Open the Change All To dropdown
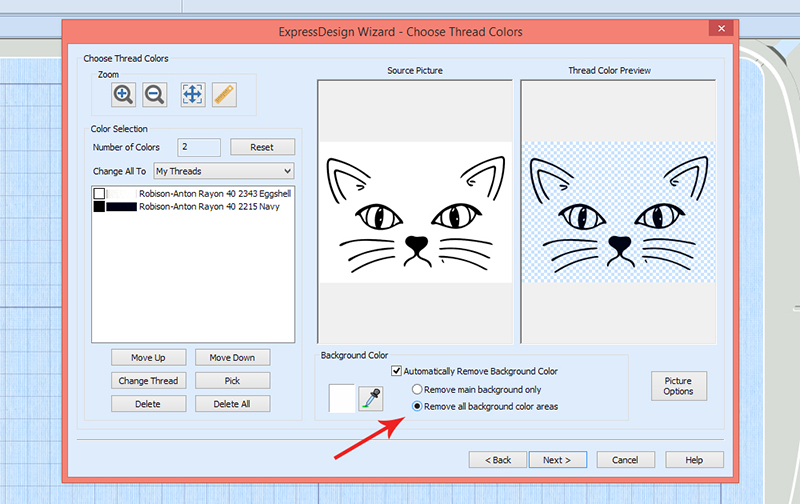This screenshot has width=800, height=504. pos(224,171)
